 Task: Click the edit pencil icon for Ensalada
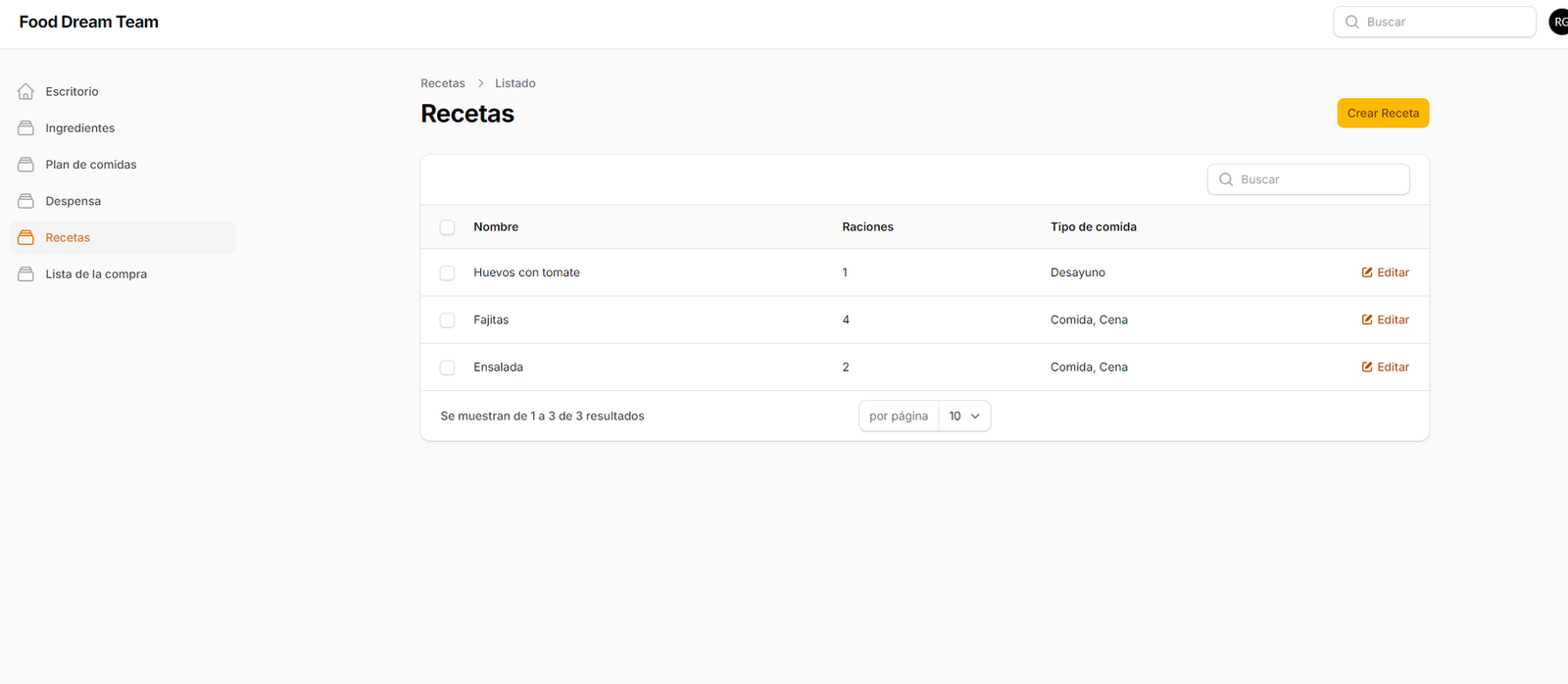(x=1367, y=367)
